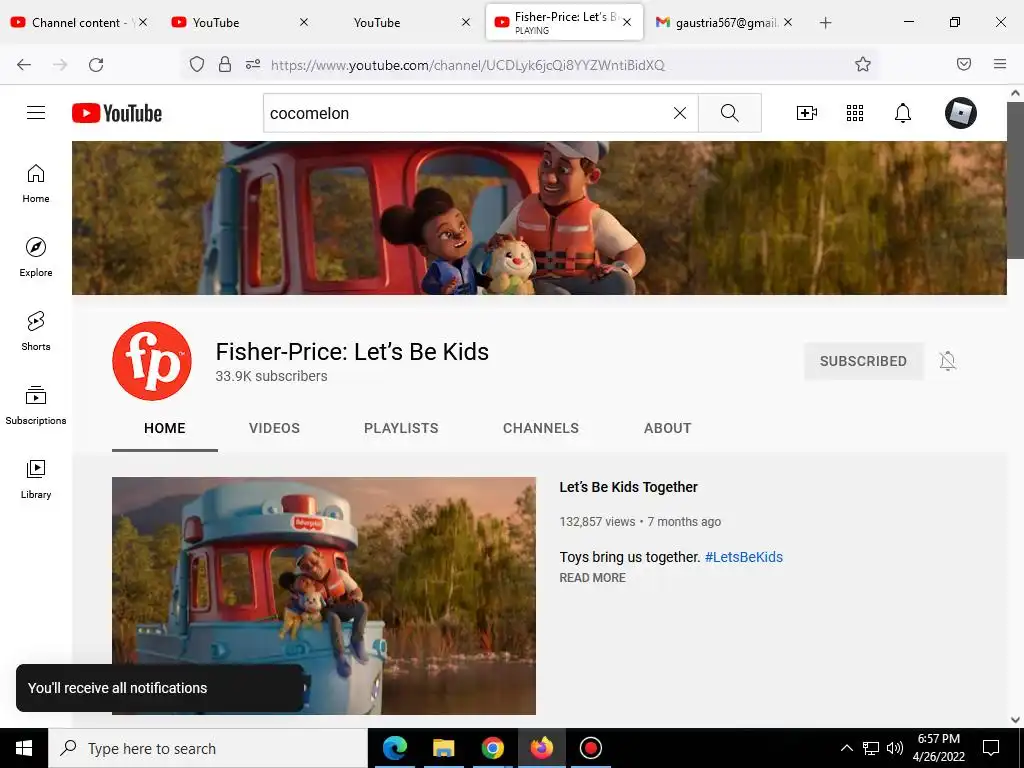The height and width of the screenshot is (768, 1024).
Task: Go to Home in the sidebar
Action: 36,184
